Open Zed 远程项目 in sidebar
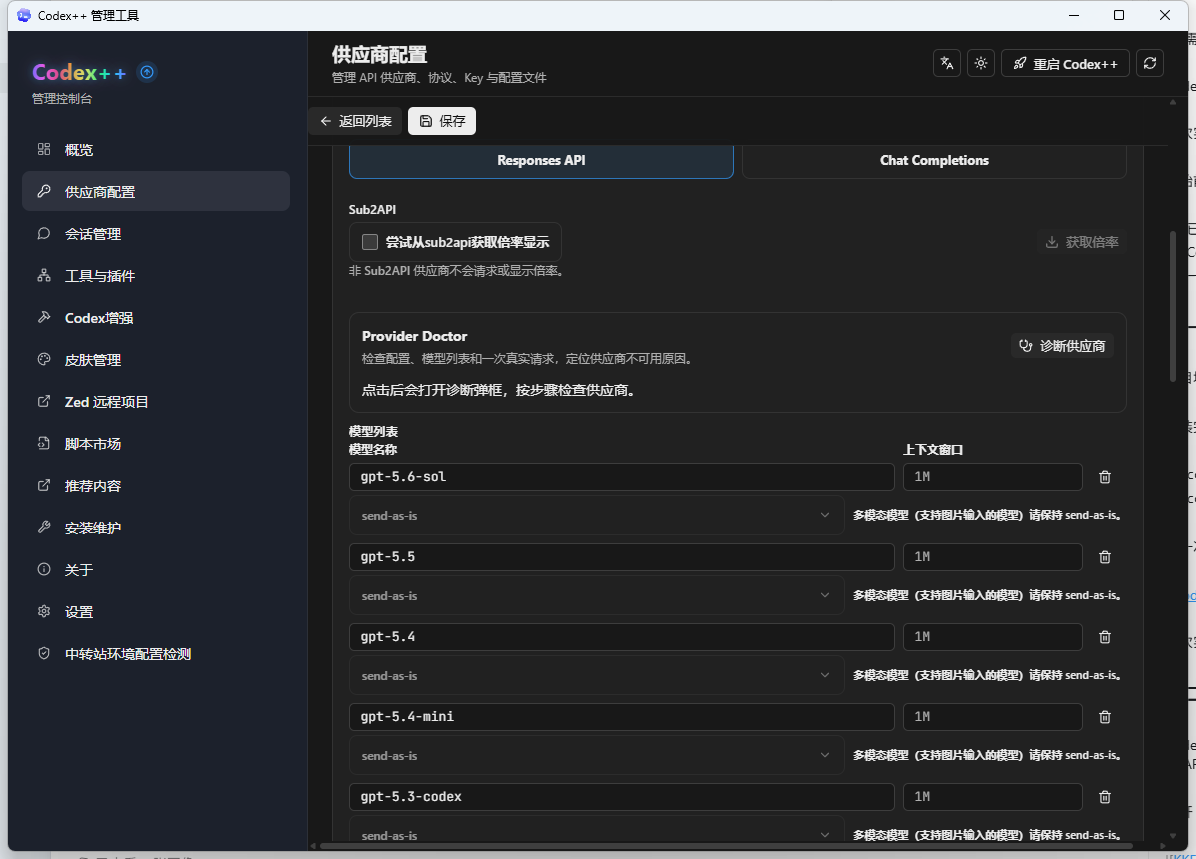 (x=156, y=401)
